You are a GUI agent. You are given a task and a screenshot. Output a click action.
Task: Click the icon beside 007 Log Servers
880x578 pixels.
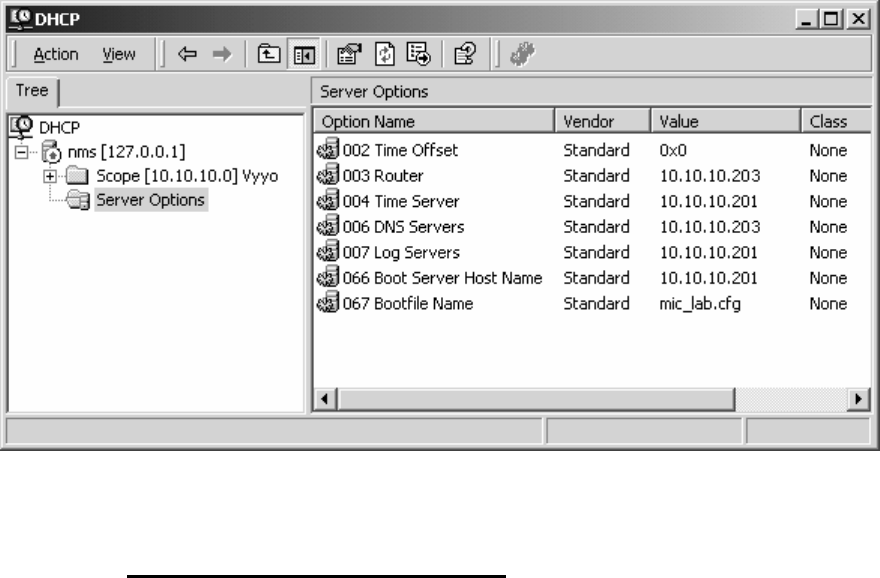pyautogui.click(x=328, y=251)
